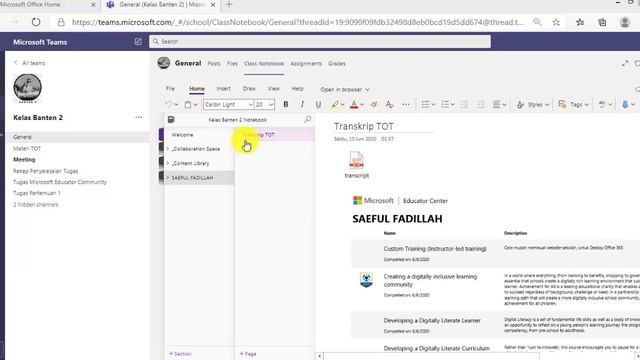Click the Kelas Banten 2 team avatar
The height and width of the screenshot is (360, 640).
click(27, 88)
